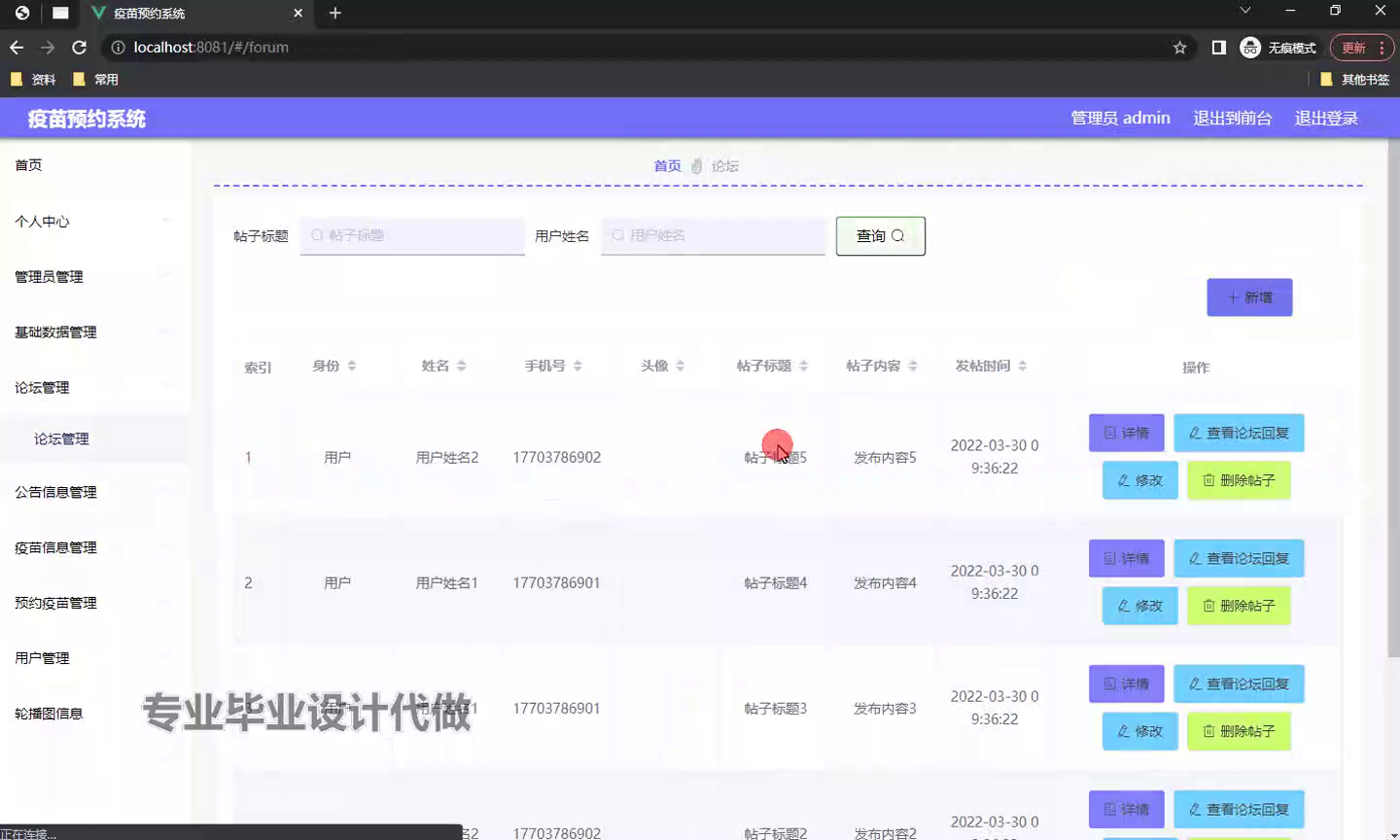Open the tab search dropdown arrow
The height and width of the screenshot is (840, 1400).
(x=1244, y=11)
